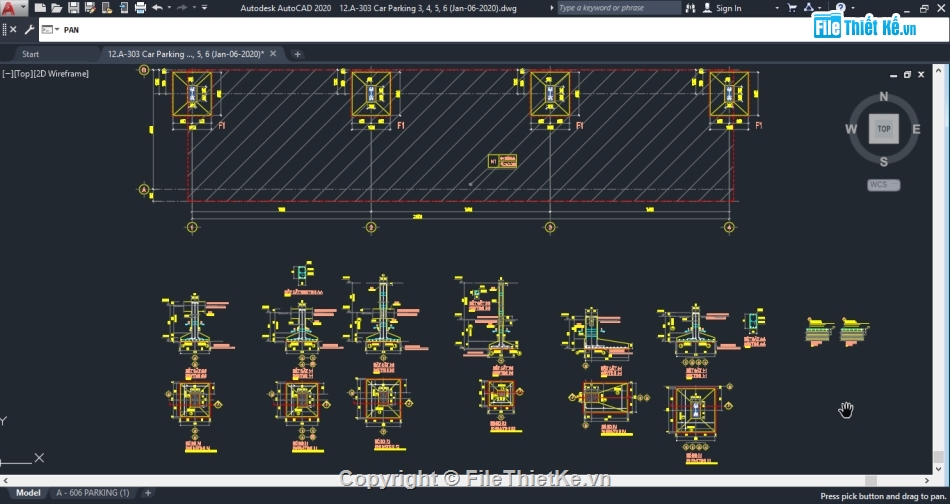Click status text 'Press pick button and drag to pan.'

pos(883,496)
